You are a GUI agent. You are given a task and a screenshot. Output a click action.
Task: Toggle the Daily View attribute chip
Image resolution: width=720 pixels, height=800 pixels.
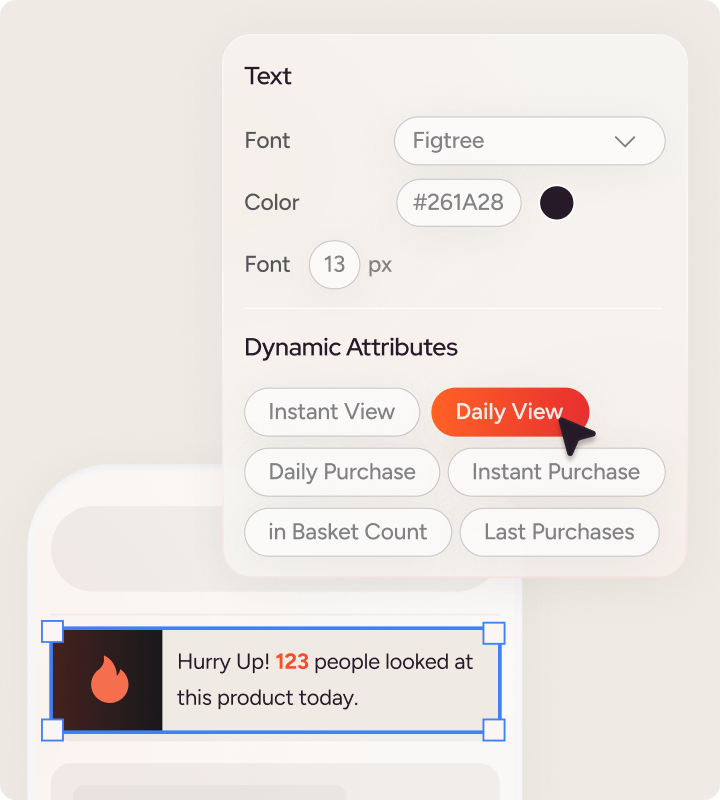click(x=509, y=412)
